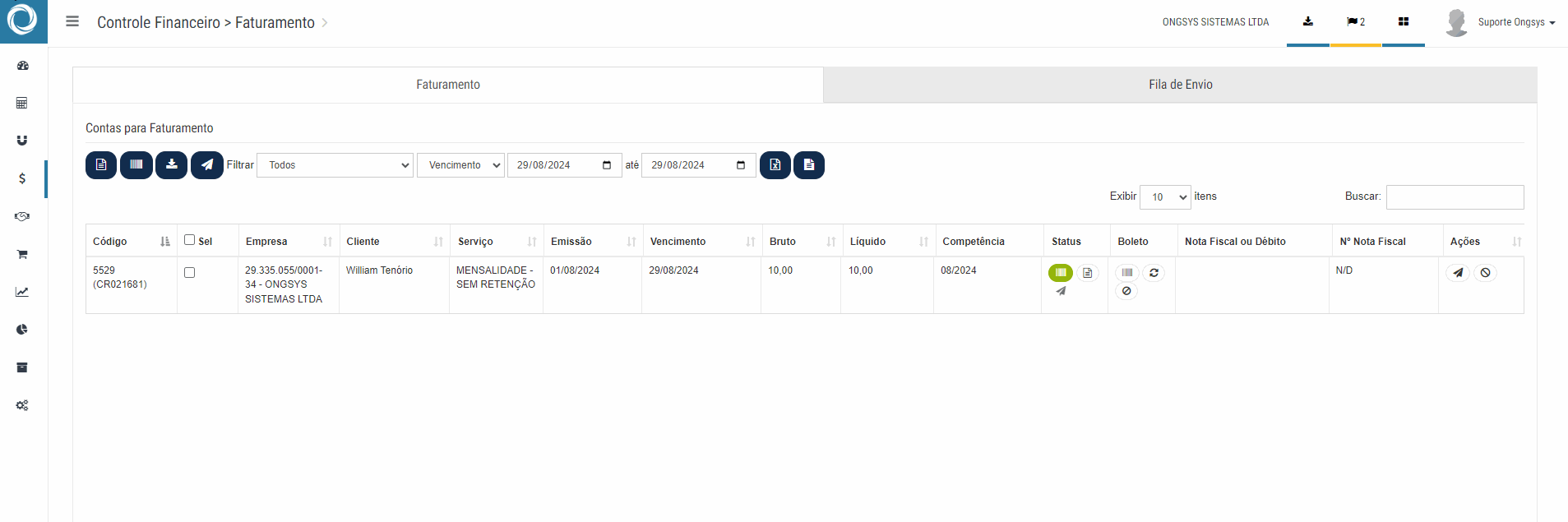Click the ONGSYS SISTEMAS LTDA company name

click(x=1215, y=22)
